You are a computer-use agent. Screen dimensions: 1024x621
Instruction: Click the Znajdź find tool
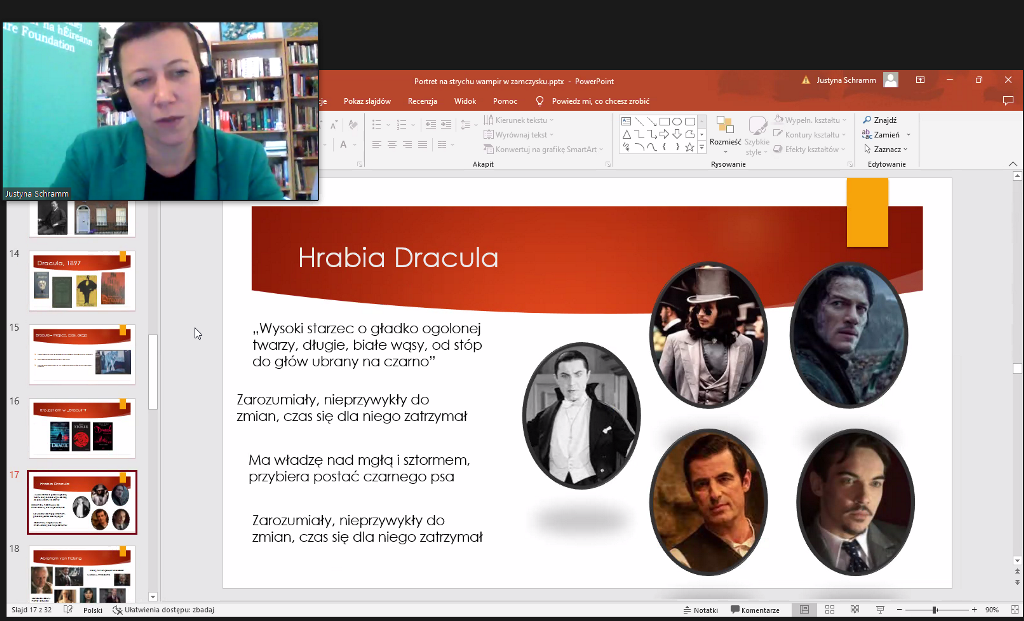(x=880, y=120)
